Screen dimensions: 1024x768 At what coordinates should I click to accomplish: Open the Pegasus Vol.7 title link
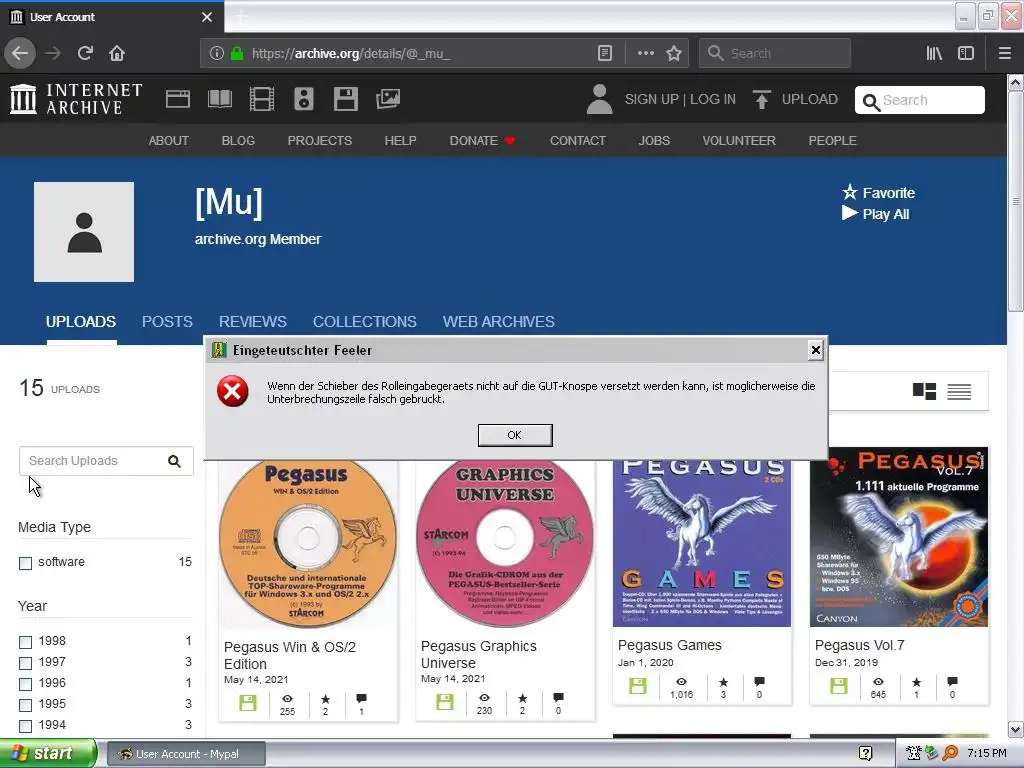859,645
